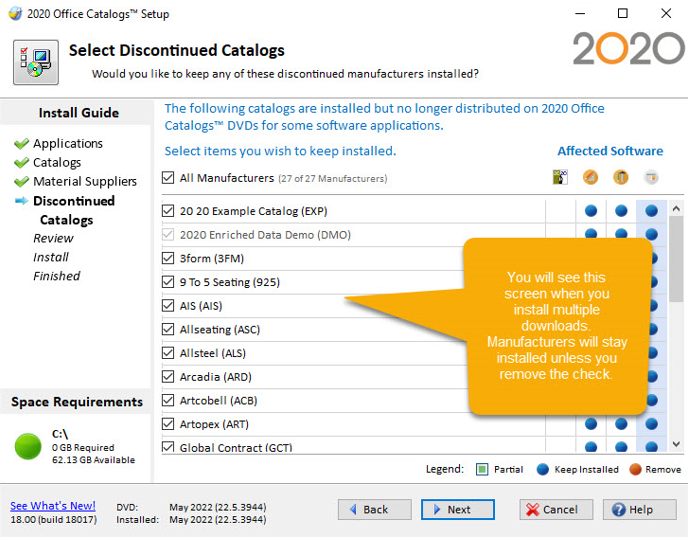Screen dimensions: 688x537
Task: Select Install step in Install Guide
Action: (51, 257)
